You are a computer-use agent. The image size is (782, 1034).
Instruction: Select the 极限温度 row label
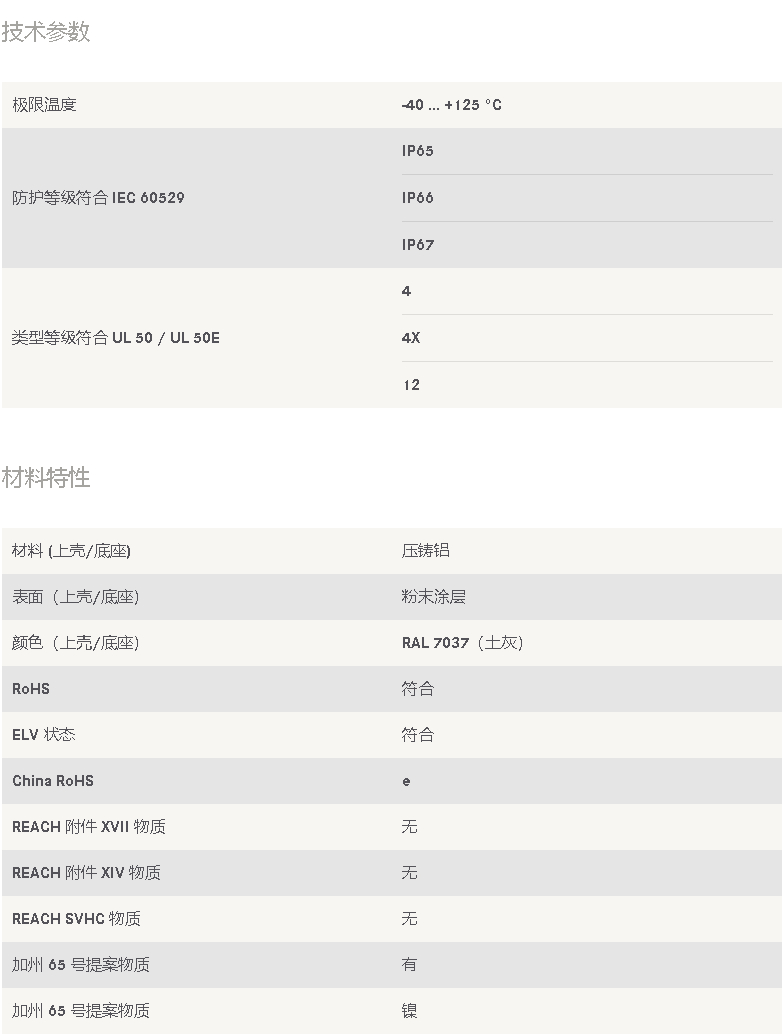coord(44,105)
